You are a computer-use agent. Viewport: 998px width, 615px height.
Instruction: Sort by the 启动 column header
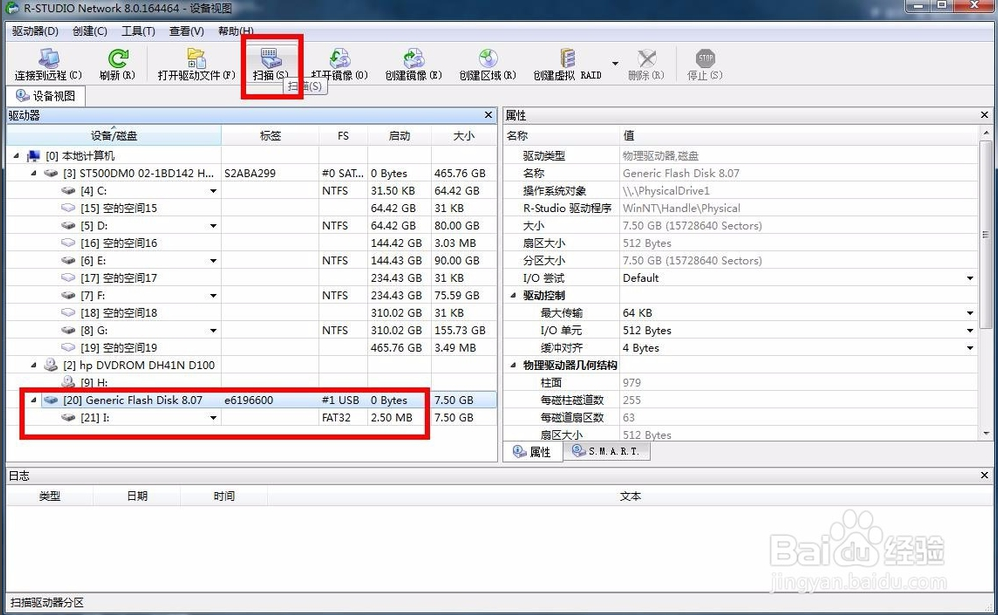399,136
